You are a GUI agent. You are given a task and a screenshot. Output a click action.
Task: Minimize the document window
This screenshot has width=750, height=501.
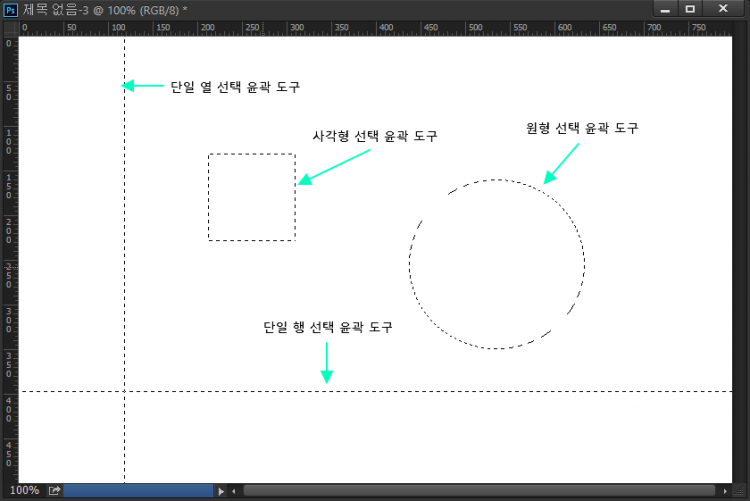[x=664, y=9]
